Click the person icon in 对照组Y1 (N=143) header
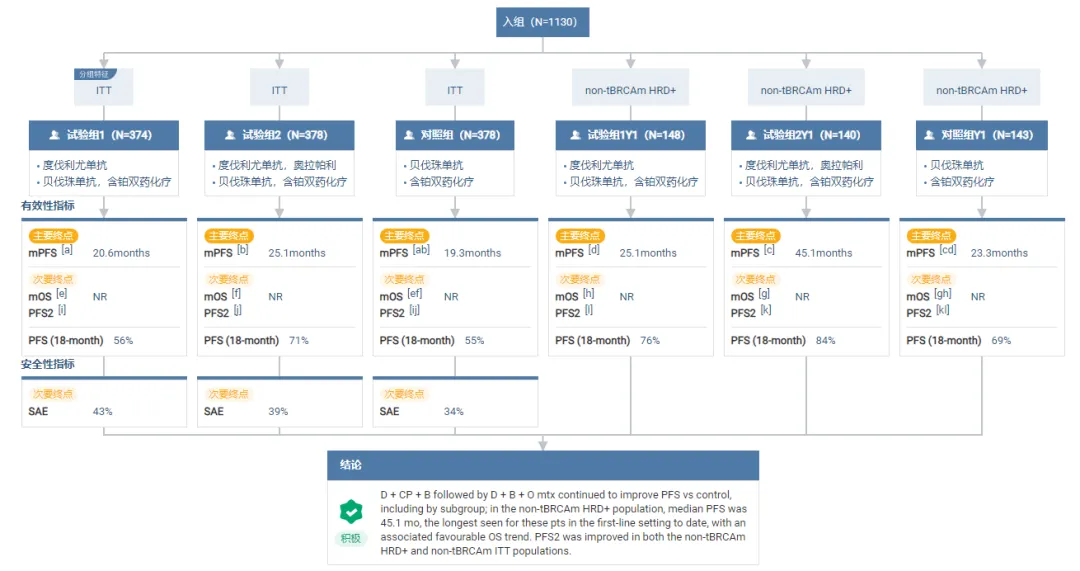 tap(930, 135)
